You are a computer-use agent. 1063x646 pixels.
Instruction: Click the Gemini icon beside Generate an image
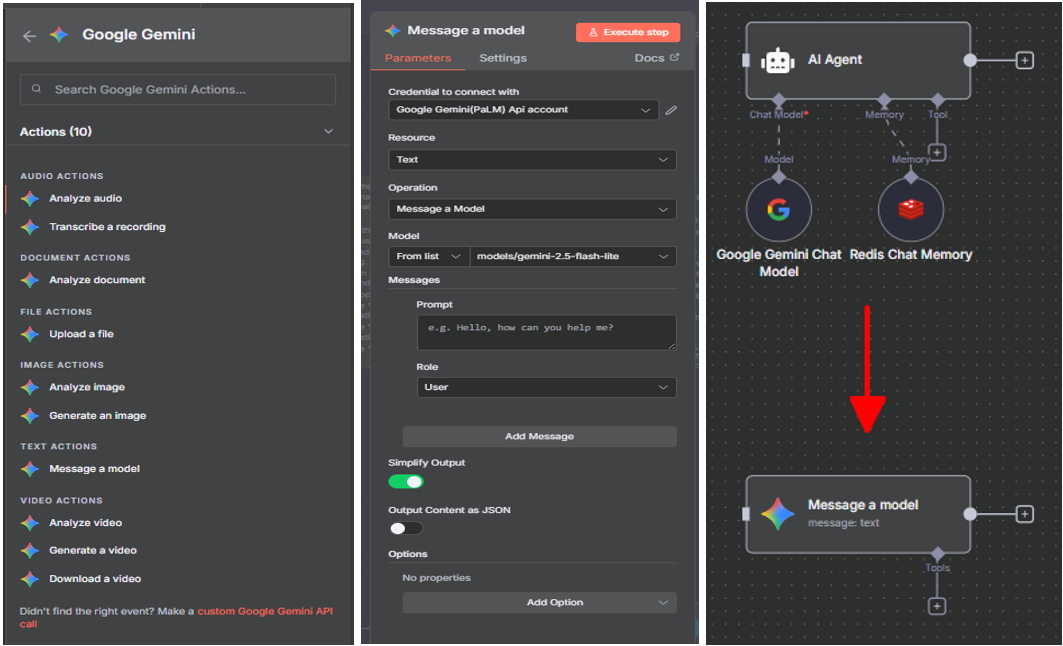point(30,416)
